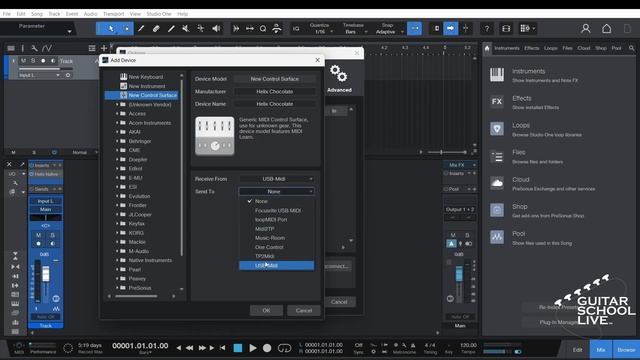The width and height of the screenshot is (640, 360).
Task: Click the Browse button at bottom
Action: tap(626, 350)
